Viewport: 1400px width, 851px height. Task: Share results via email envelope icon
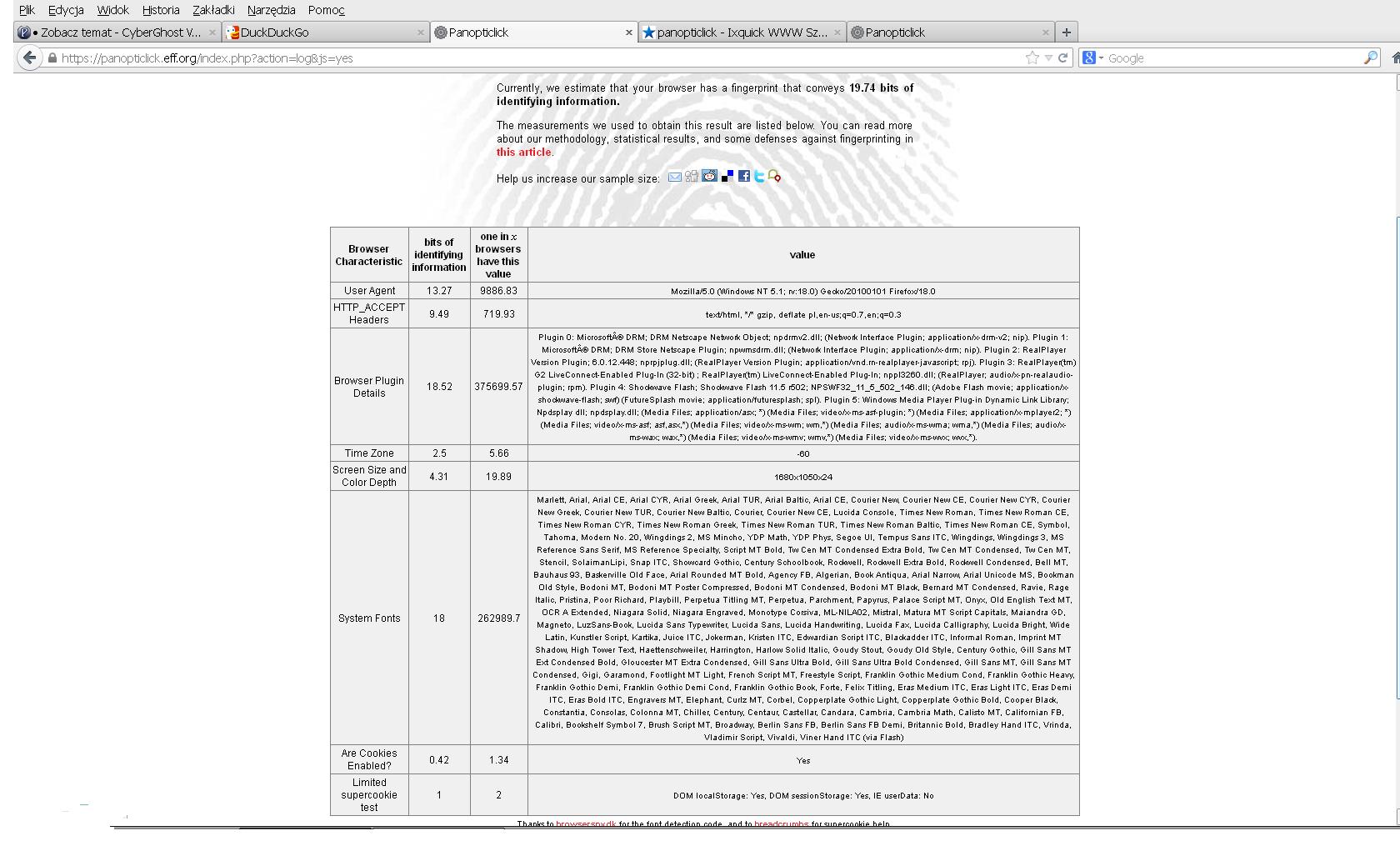pos(675,177)
